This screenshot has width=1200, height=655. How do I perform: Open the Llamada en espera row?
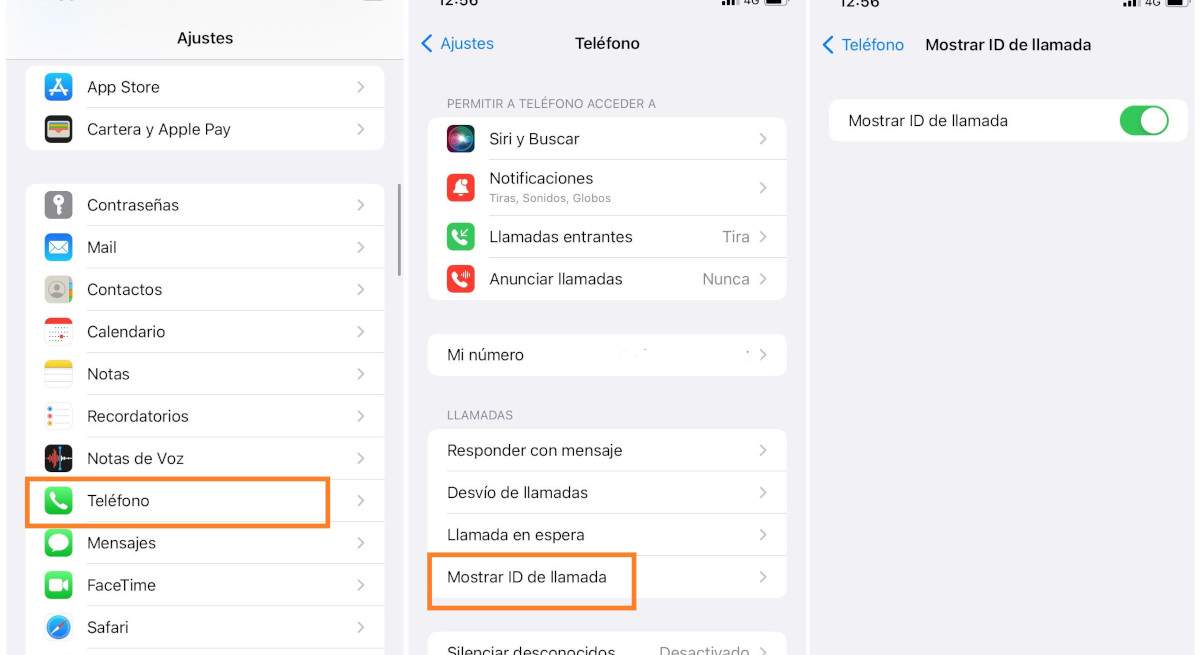(x=607, y=535)
